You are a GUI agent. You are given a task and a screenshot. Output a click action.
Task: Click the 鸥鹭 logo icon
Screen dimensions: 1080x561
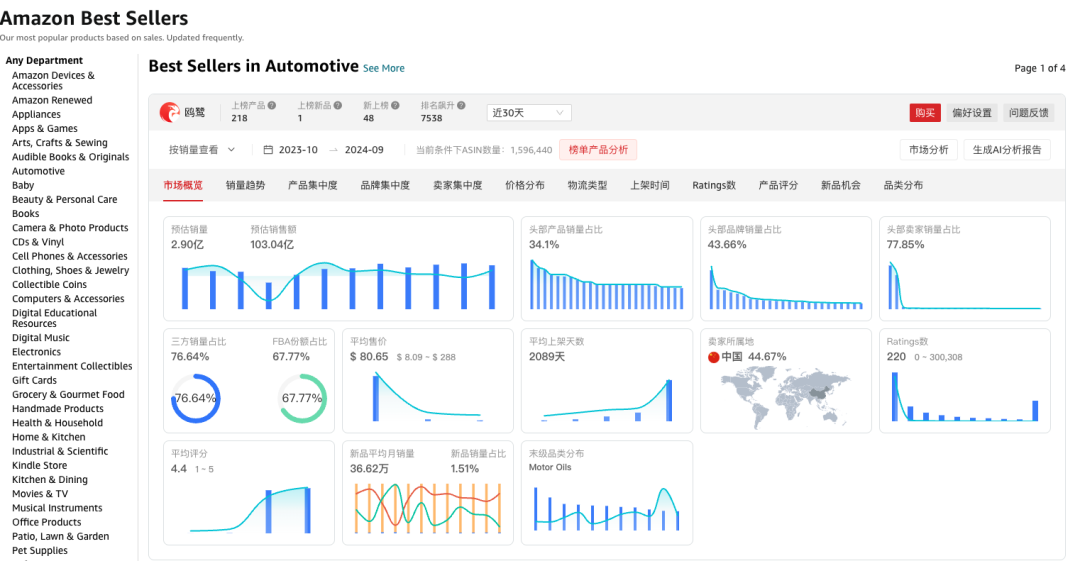click(x=169, y=112)
